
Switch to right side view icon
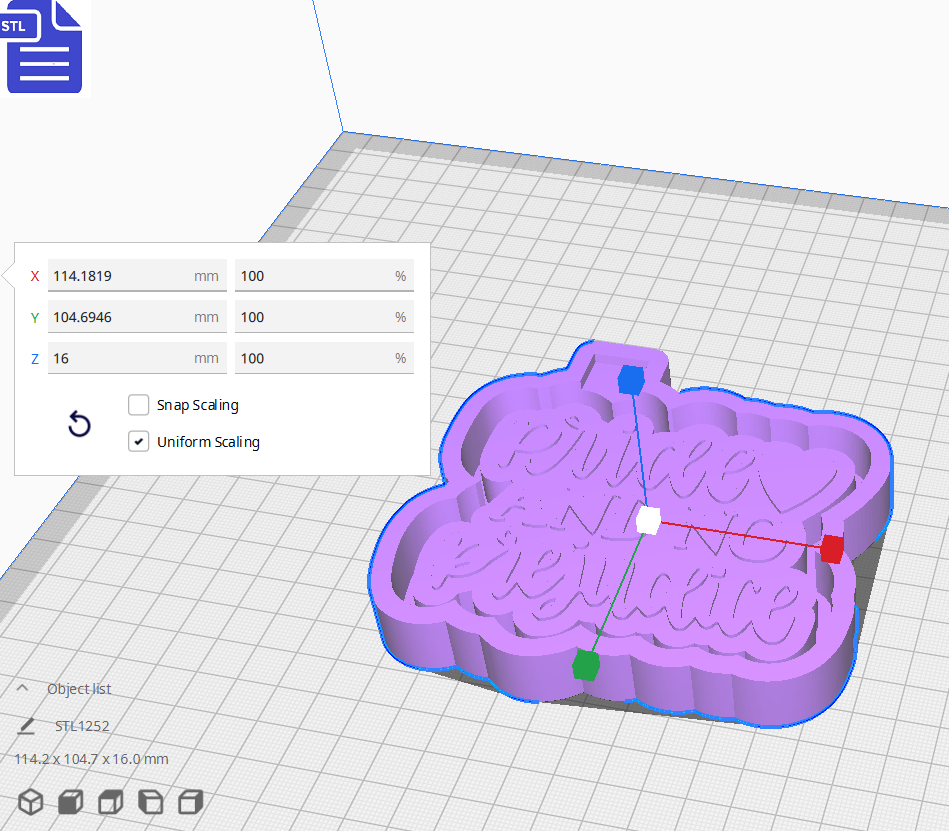coord(188,802)
